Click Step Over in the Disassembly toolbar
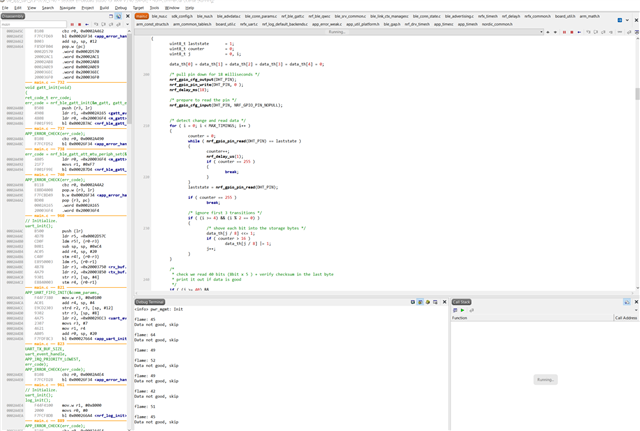 tap(103, 24)
